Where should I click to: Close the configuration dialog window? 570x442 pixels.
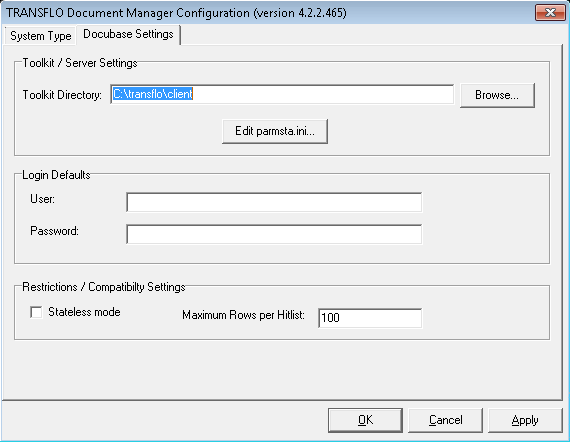[x=550, y=13]
